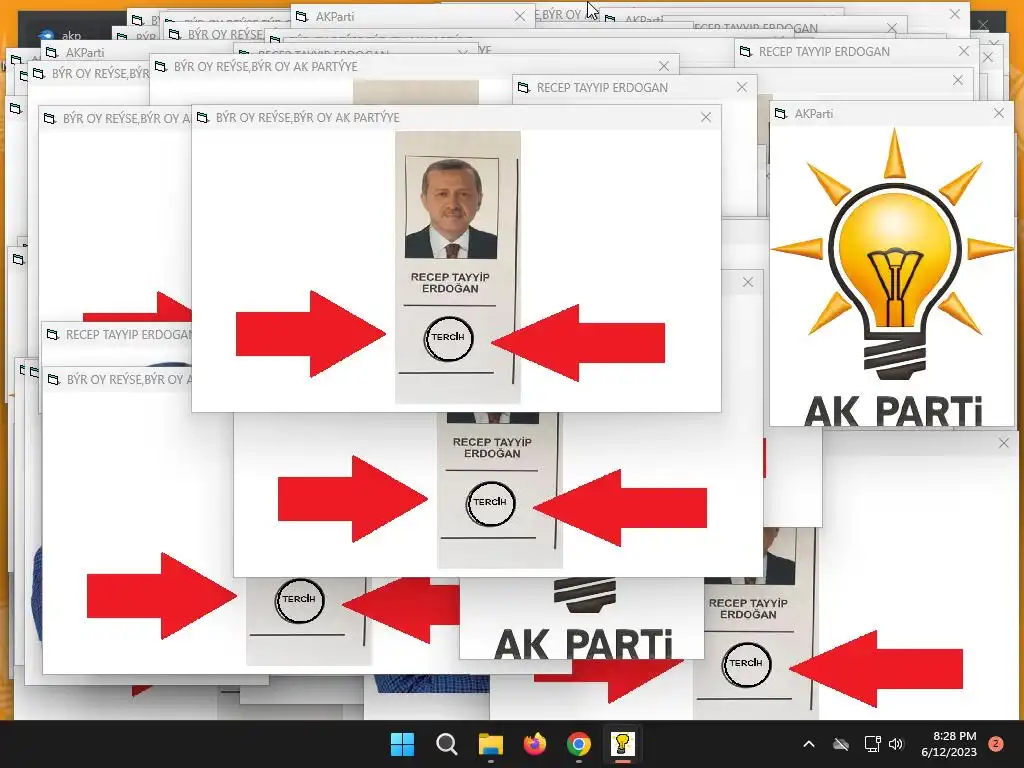The width and height of the screenshot is (1024, 768).
Task: Click Erdogan portrait in the frontmost window
Action: point(451,208)
